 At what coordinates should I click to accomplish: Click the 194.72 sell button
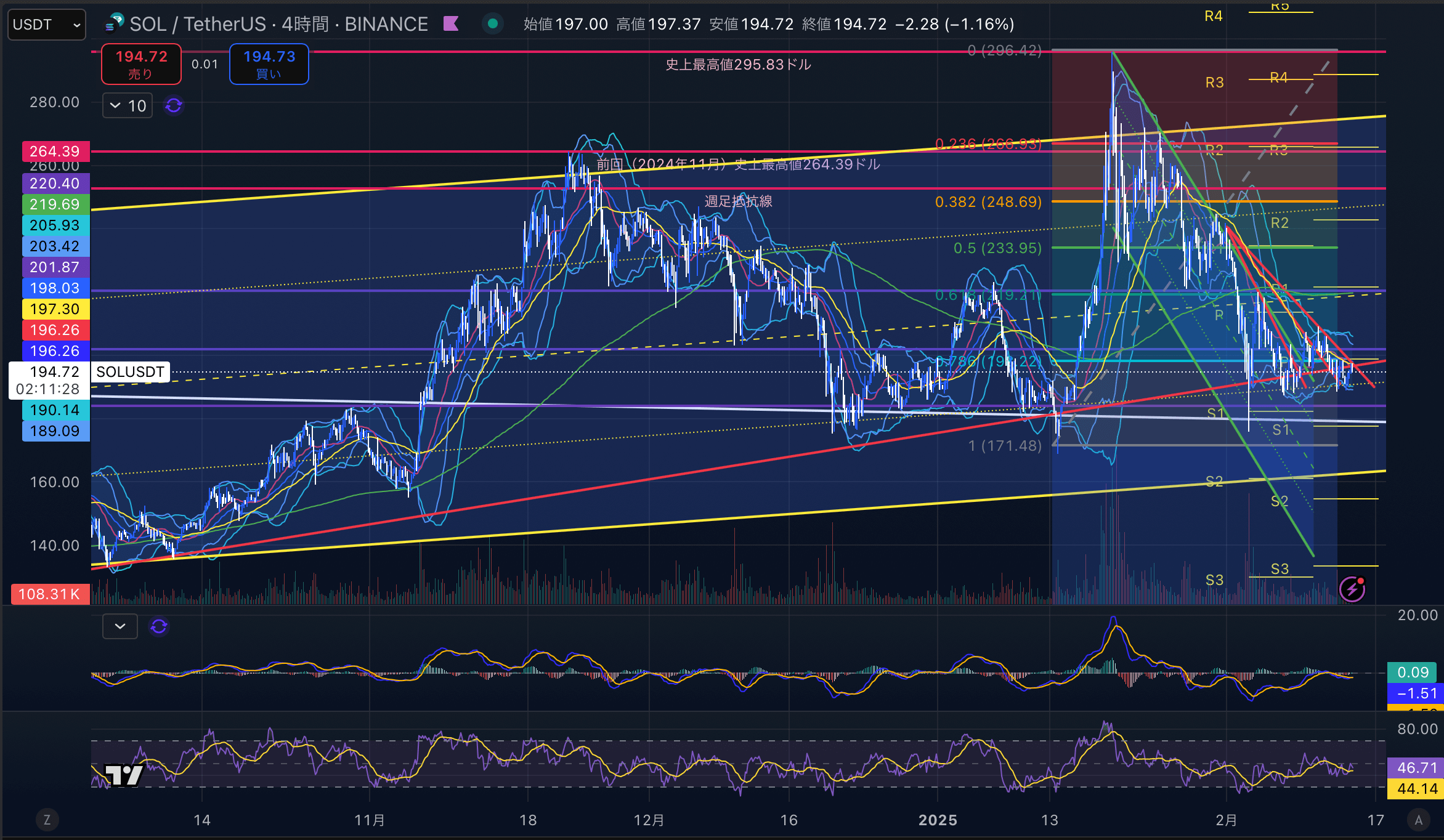point(141,64)
